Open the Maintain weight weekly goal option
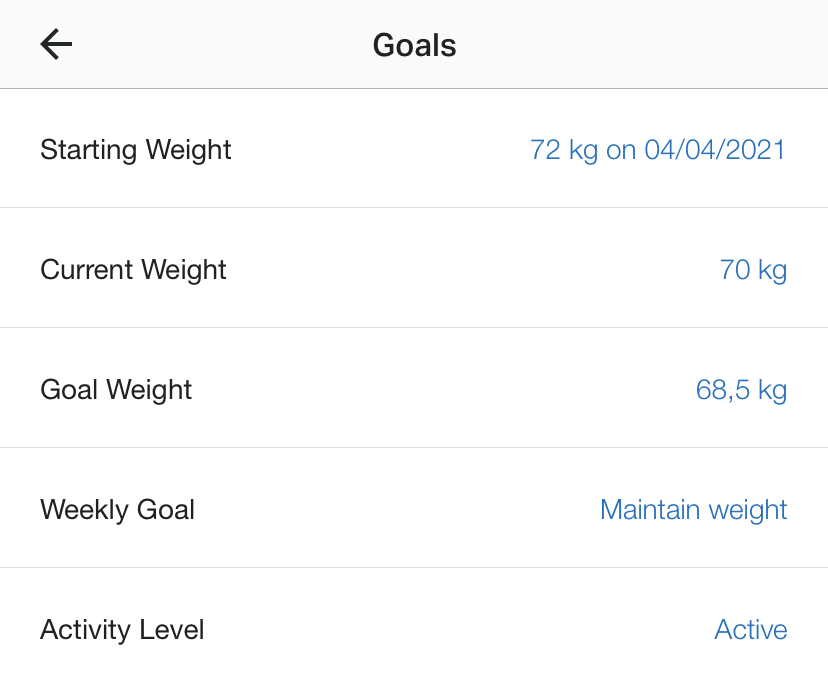The image size is (828, 681). tap(693, 510)
